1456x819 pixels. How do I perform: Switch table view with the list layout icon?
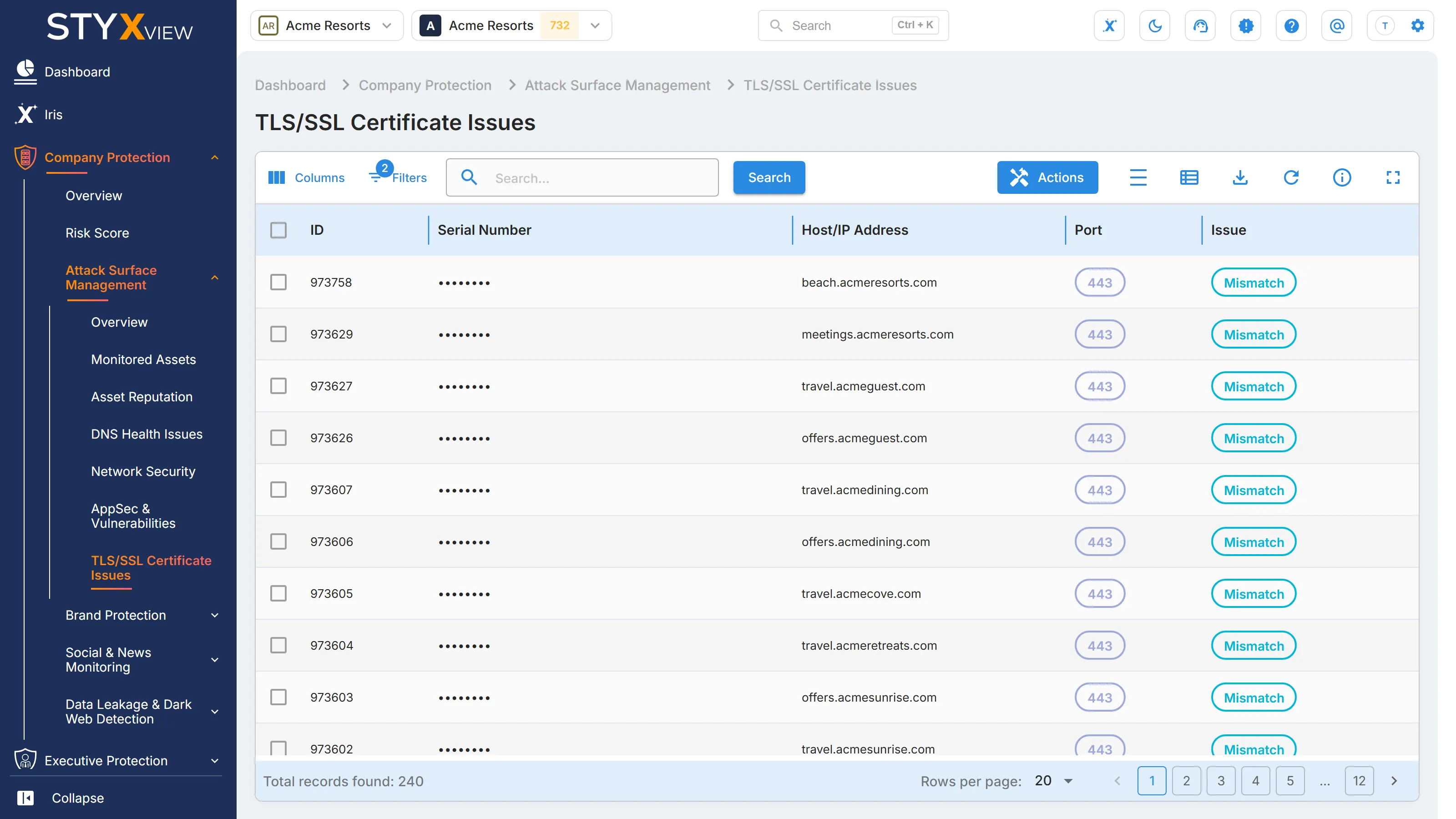coord(1188,177)
